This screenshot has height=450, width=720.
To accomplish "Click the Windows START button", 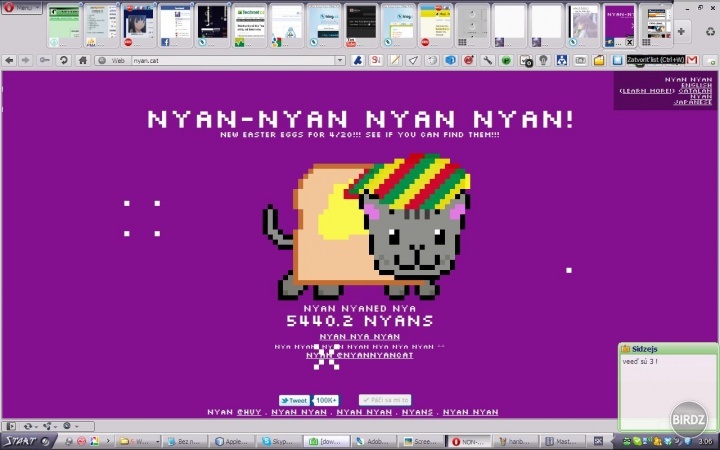I will coord(27,441).
